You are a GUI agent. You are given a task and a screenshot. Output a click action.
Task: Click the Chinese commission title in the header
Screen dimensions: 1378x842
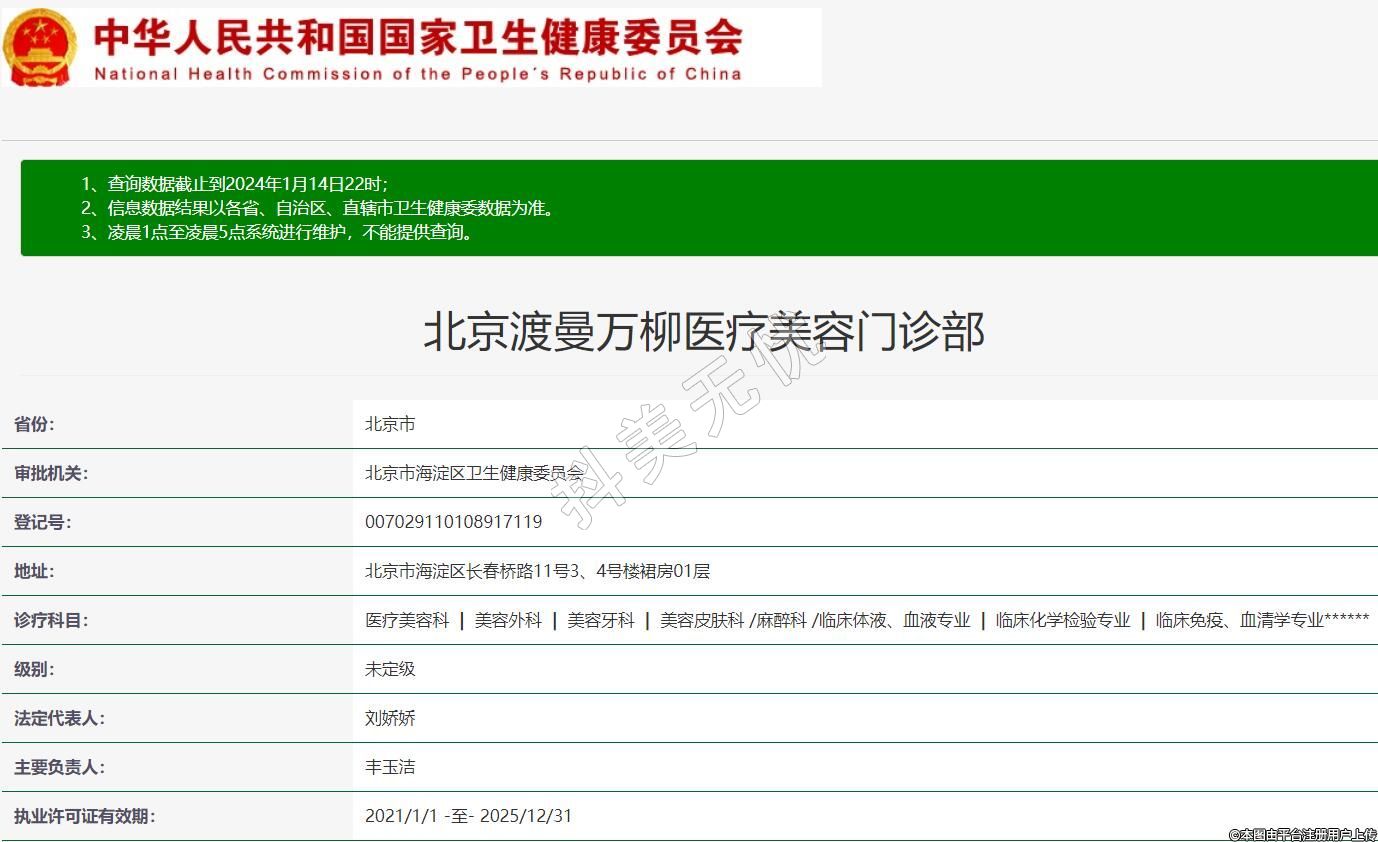(418, 37)
